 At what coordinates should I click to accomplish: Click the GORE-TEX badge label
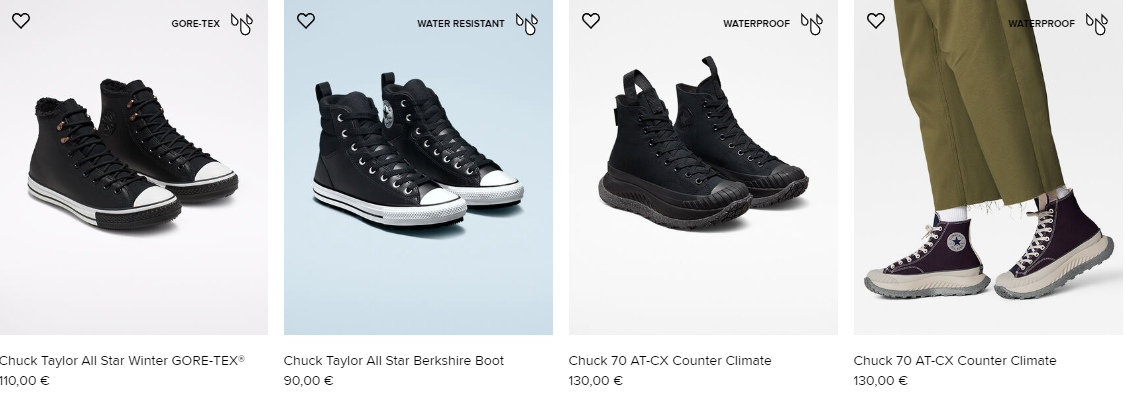(195, 24)
